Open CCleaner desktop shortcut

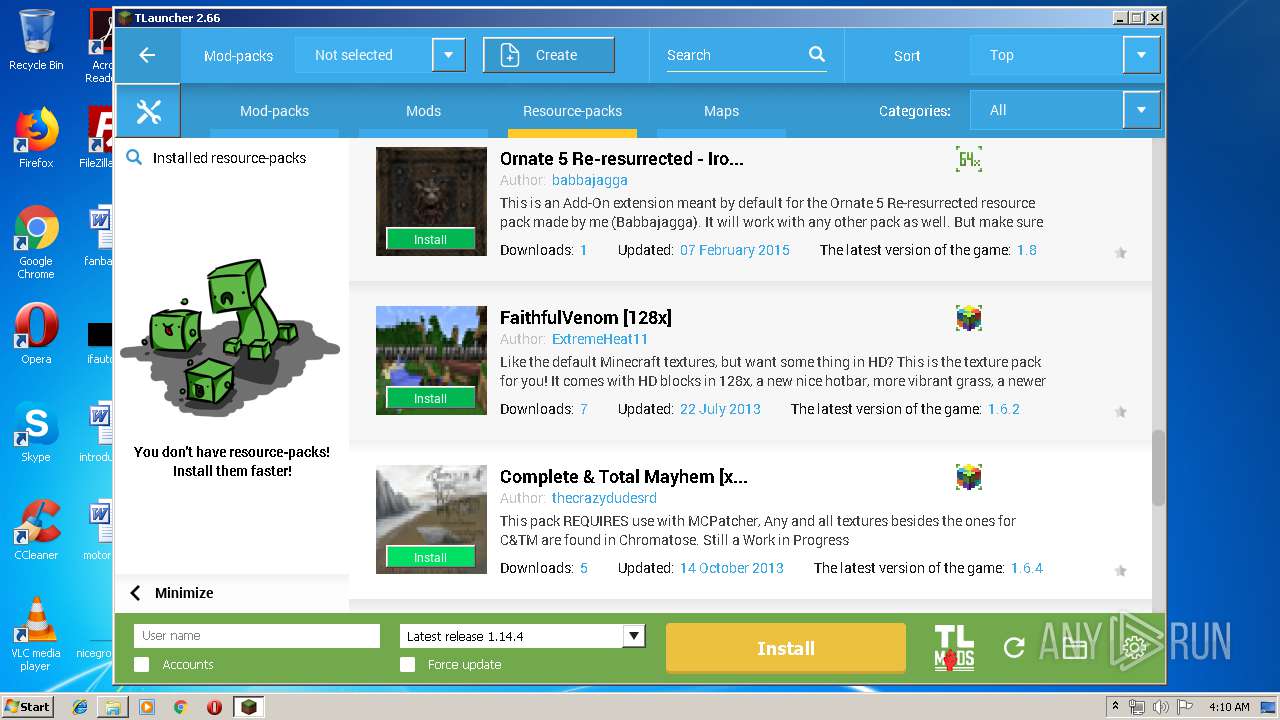coord(36,530)
